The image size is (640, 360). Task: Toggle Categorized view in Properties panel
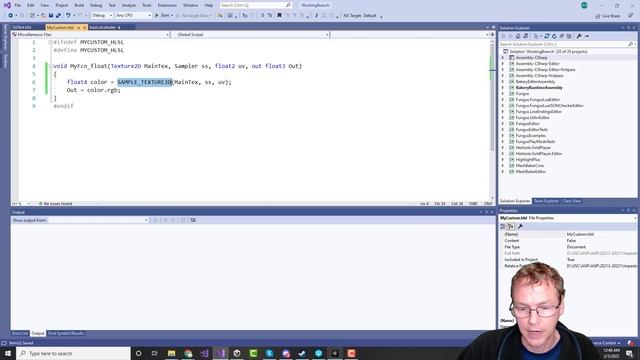point(503,227)
